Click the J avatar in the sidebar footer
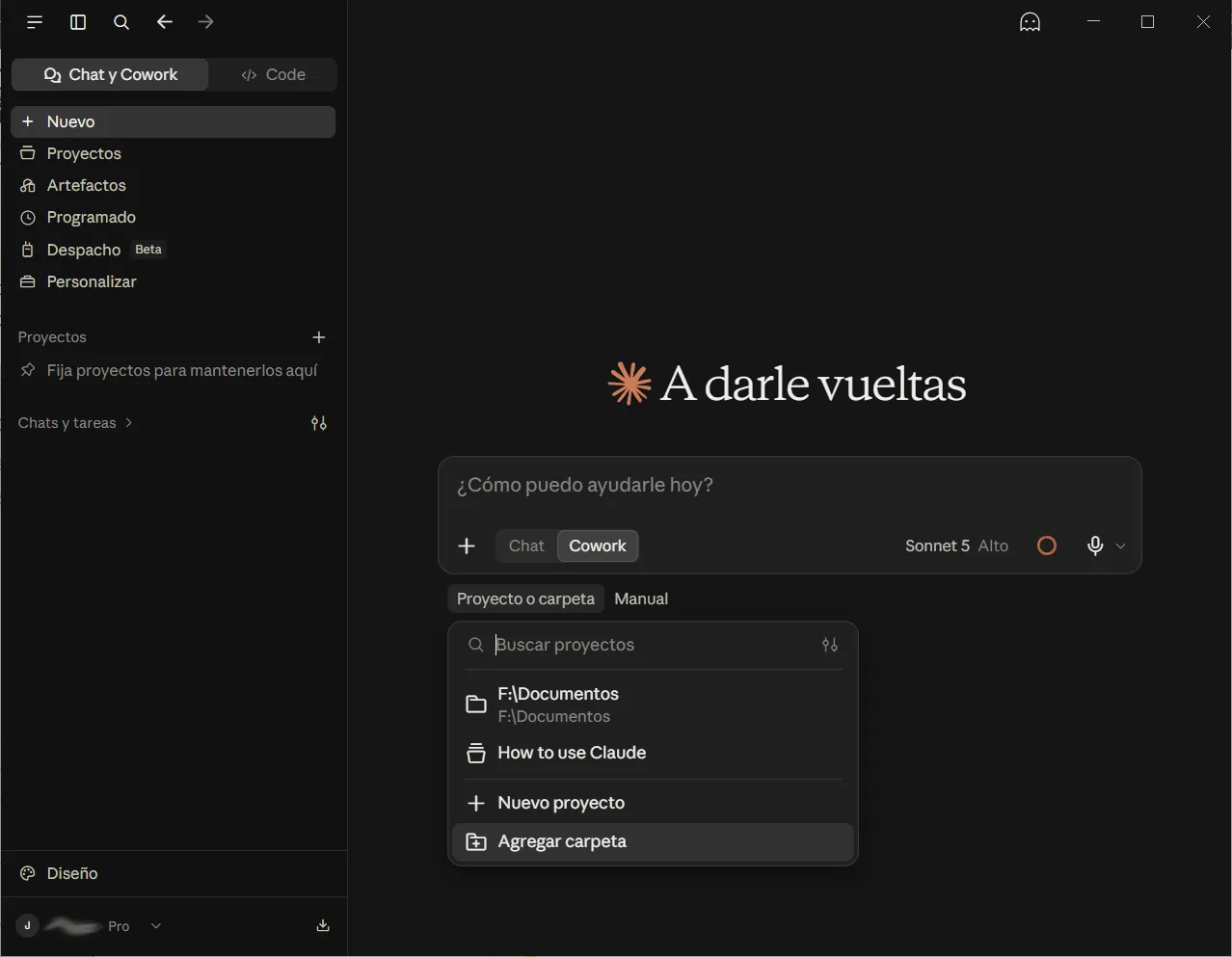 tap(27, 926)
